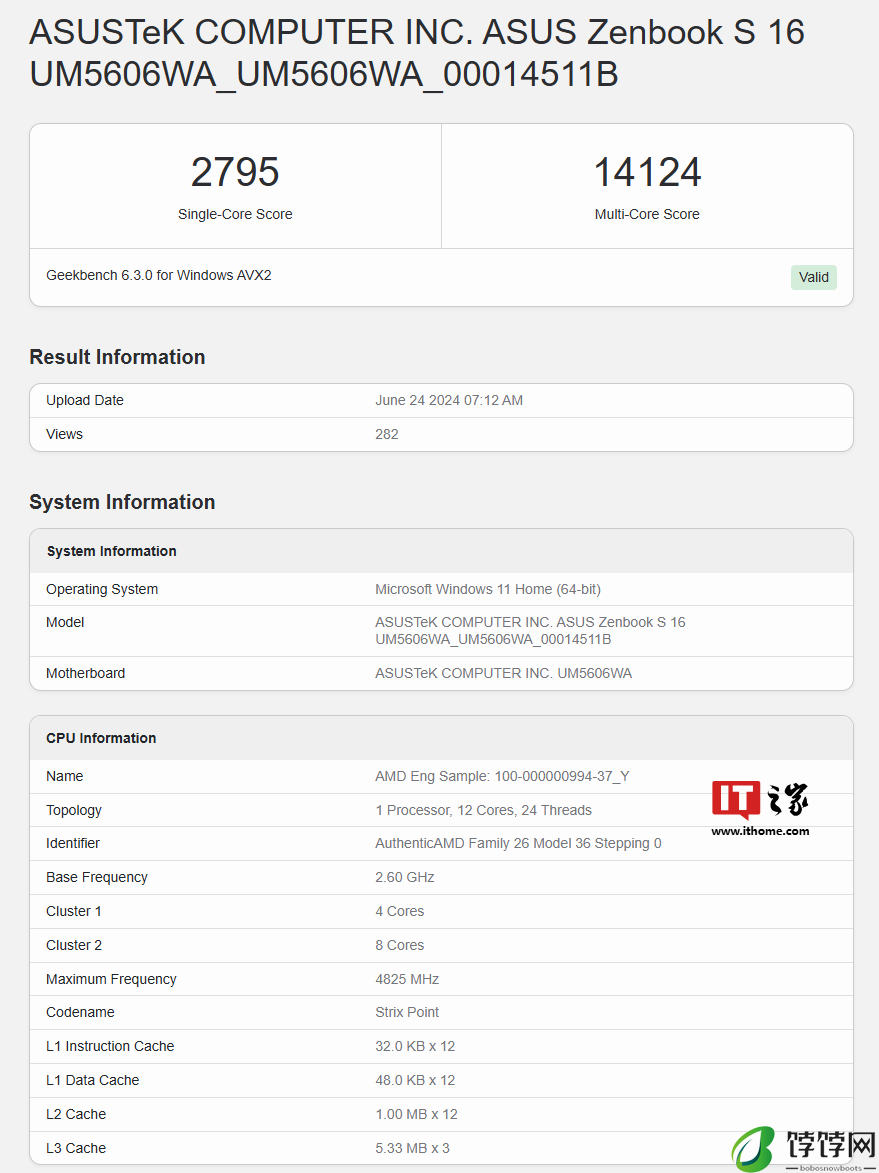Click the Operating System row label

102,589
